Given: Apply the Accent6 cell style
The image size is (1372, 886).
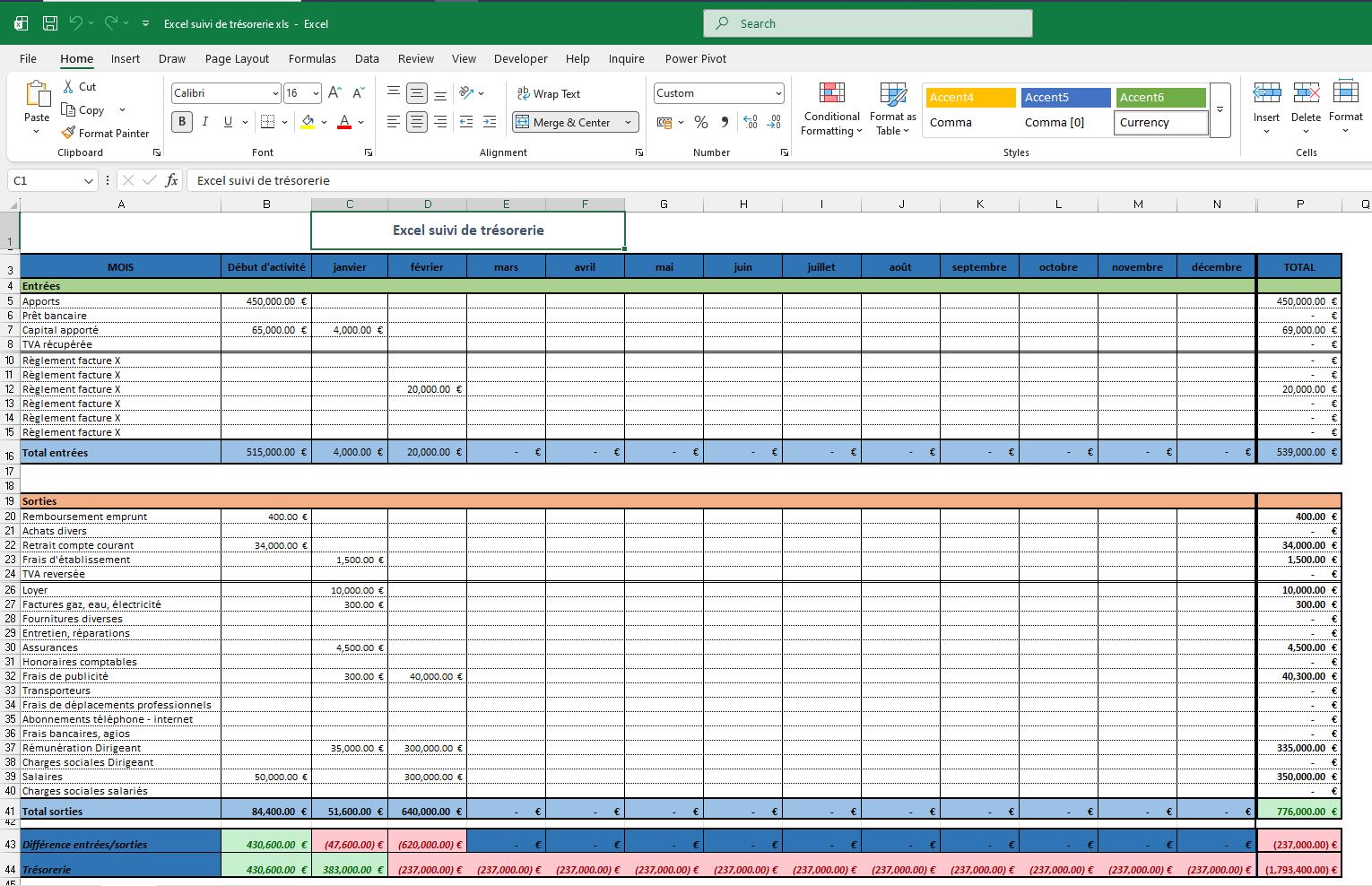Looking at the screenshot, I should coord(1161,97).
